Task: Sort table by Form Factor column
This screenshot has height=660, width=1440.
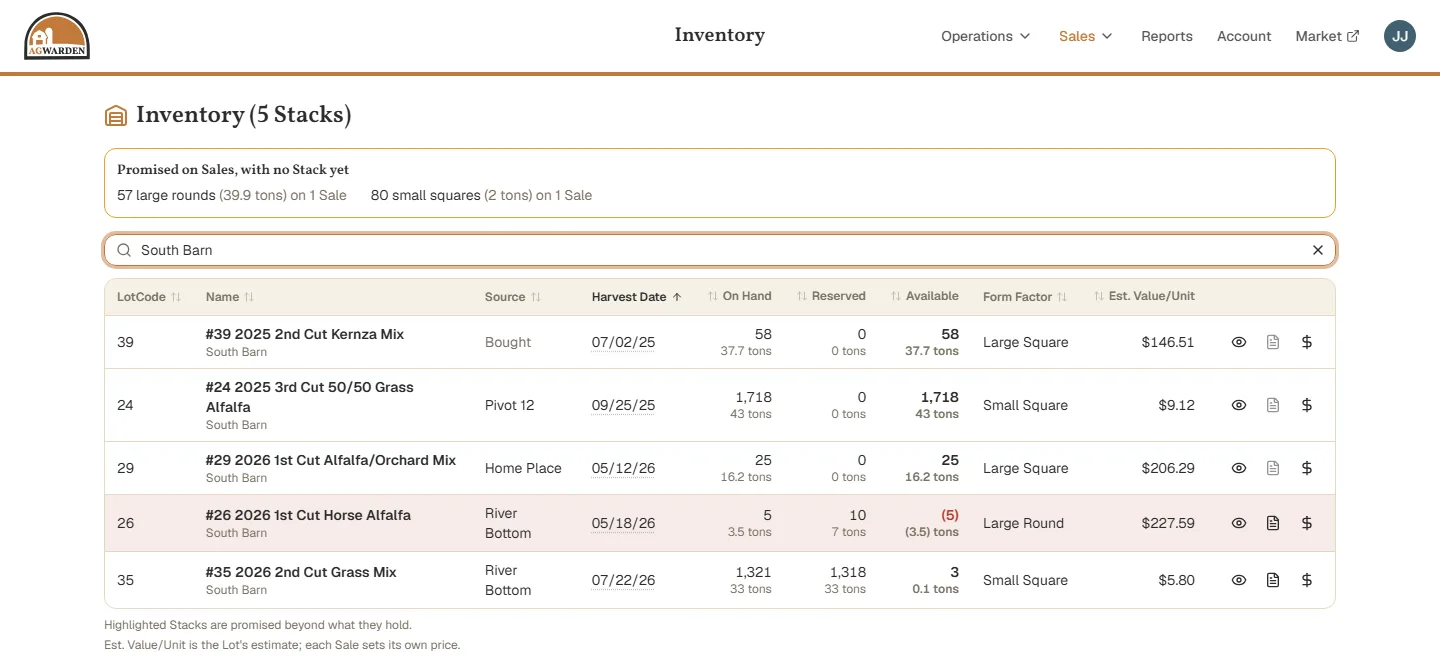Action: [x=1025, y=297]
